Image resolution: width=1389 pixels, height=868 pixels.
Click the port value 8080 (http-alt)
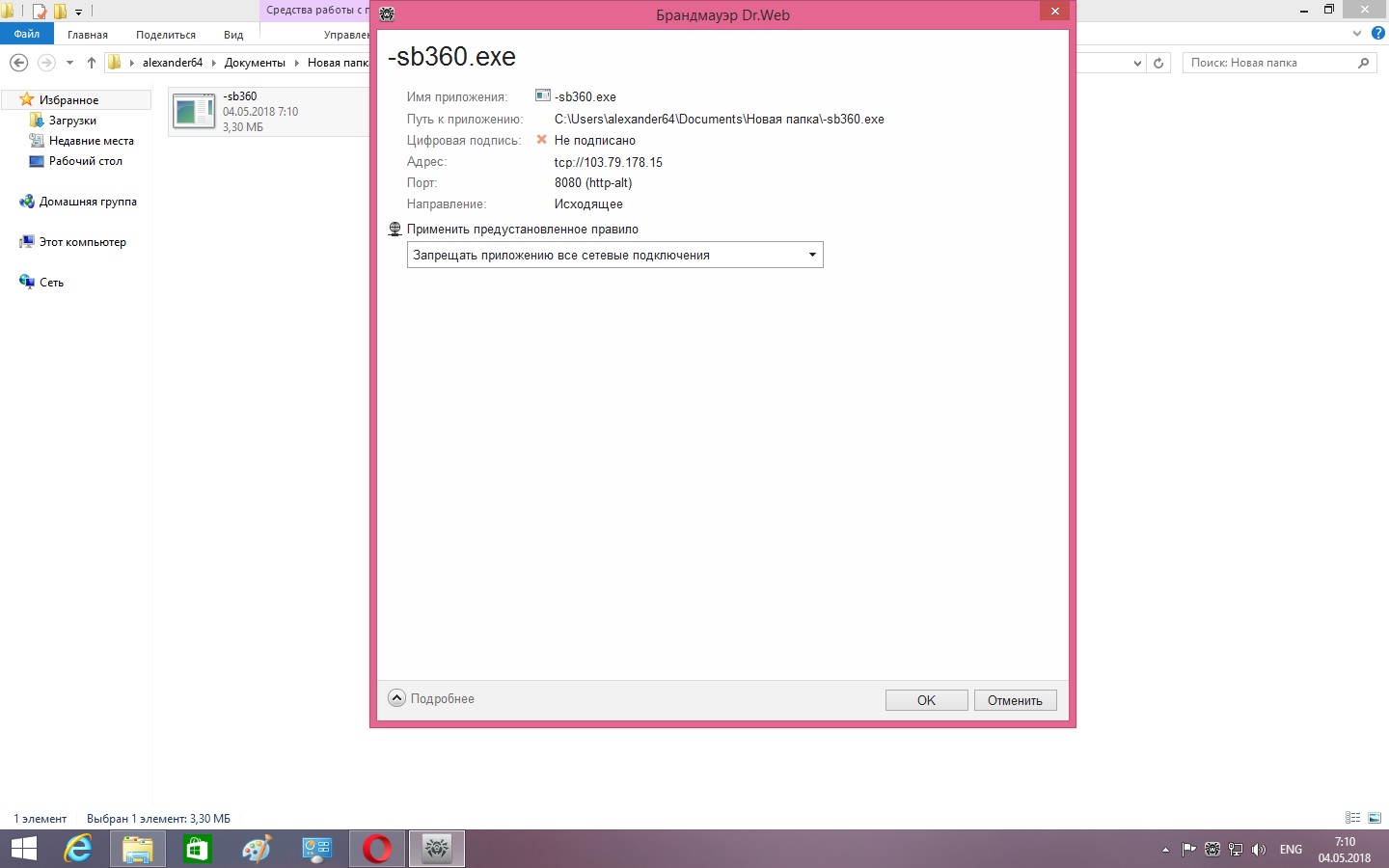[593, 183]
